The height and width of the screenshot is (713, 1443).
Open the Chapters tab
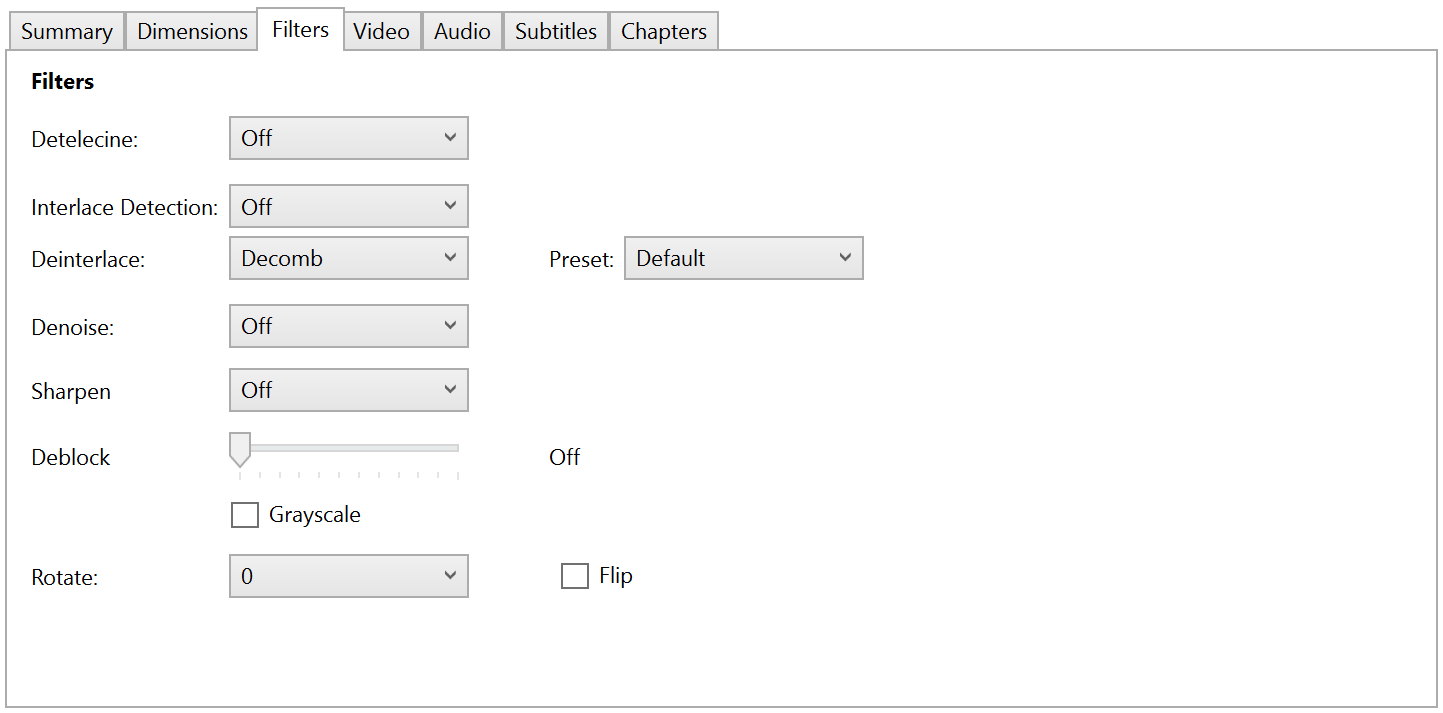pyautogui.click(x=663, y=31)
